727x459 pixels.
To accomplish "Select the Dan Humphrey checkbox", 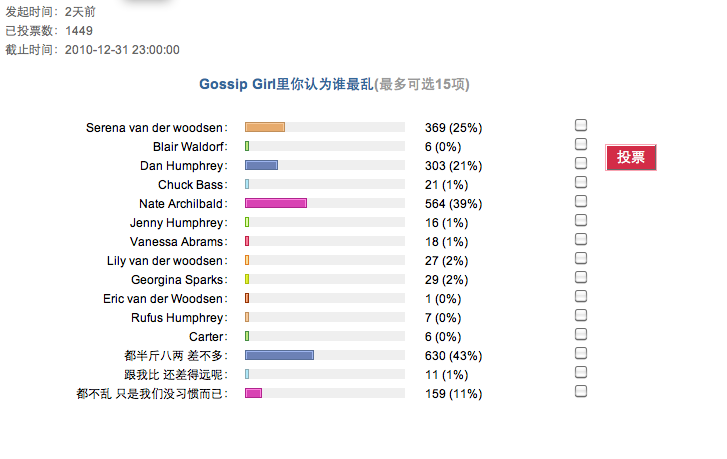I will 580,163.
